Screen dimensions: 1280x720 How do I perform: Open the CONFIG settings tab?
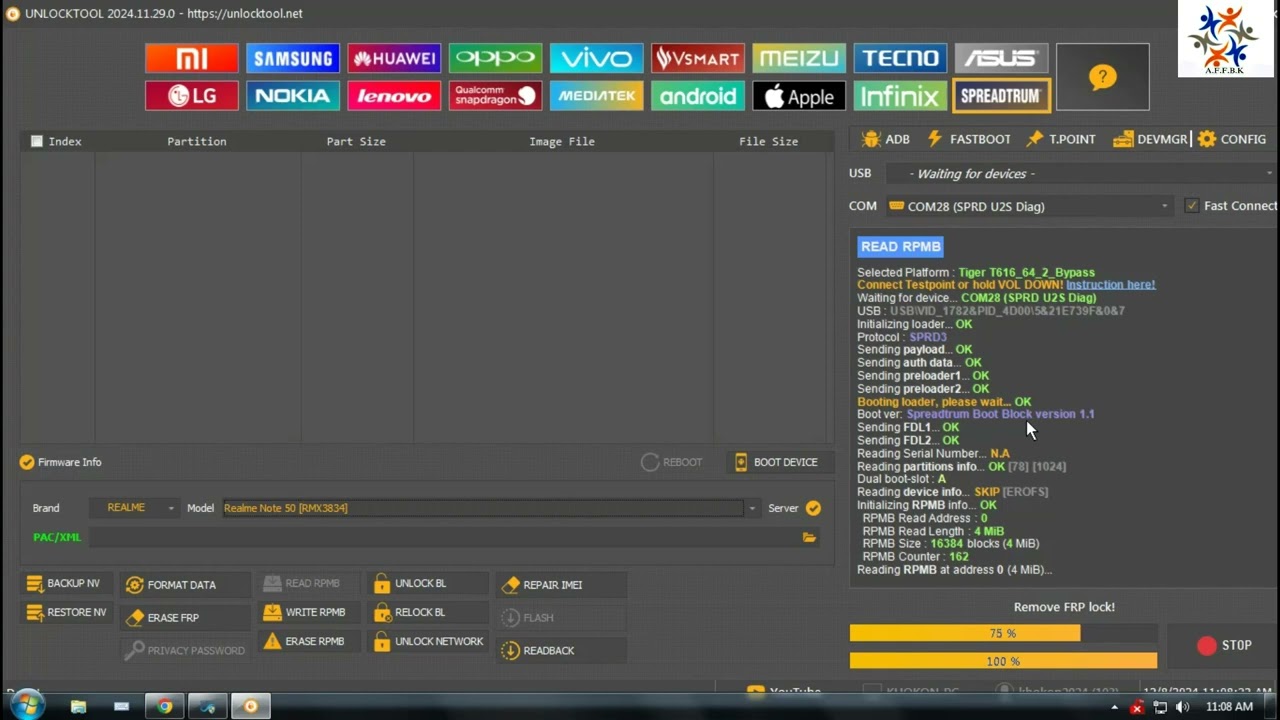(1232, 139)
